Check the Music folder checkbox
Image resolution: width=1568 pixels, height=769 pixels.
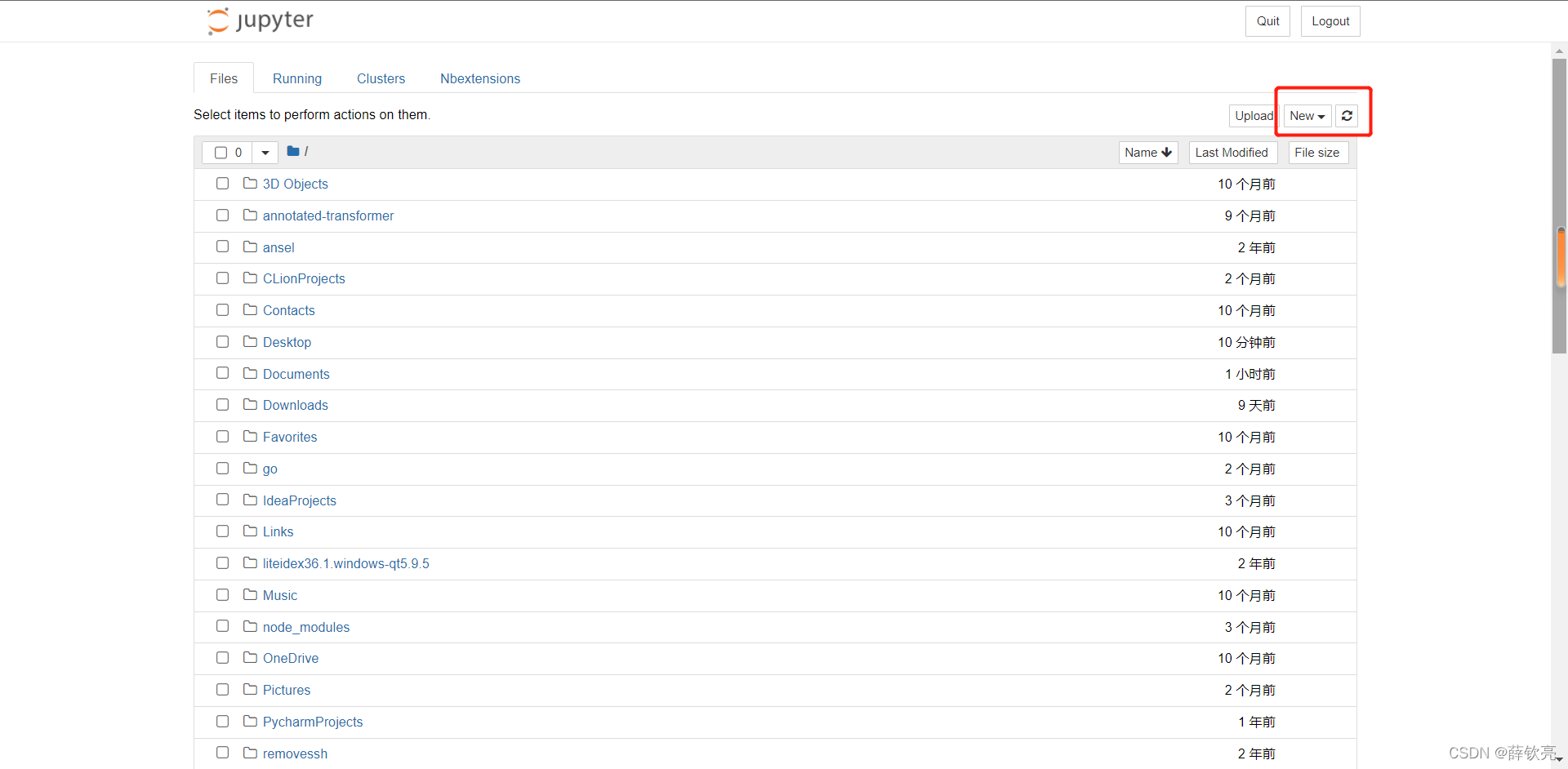point(222,595)
